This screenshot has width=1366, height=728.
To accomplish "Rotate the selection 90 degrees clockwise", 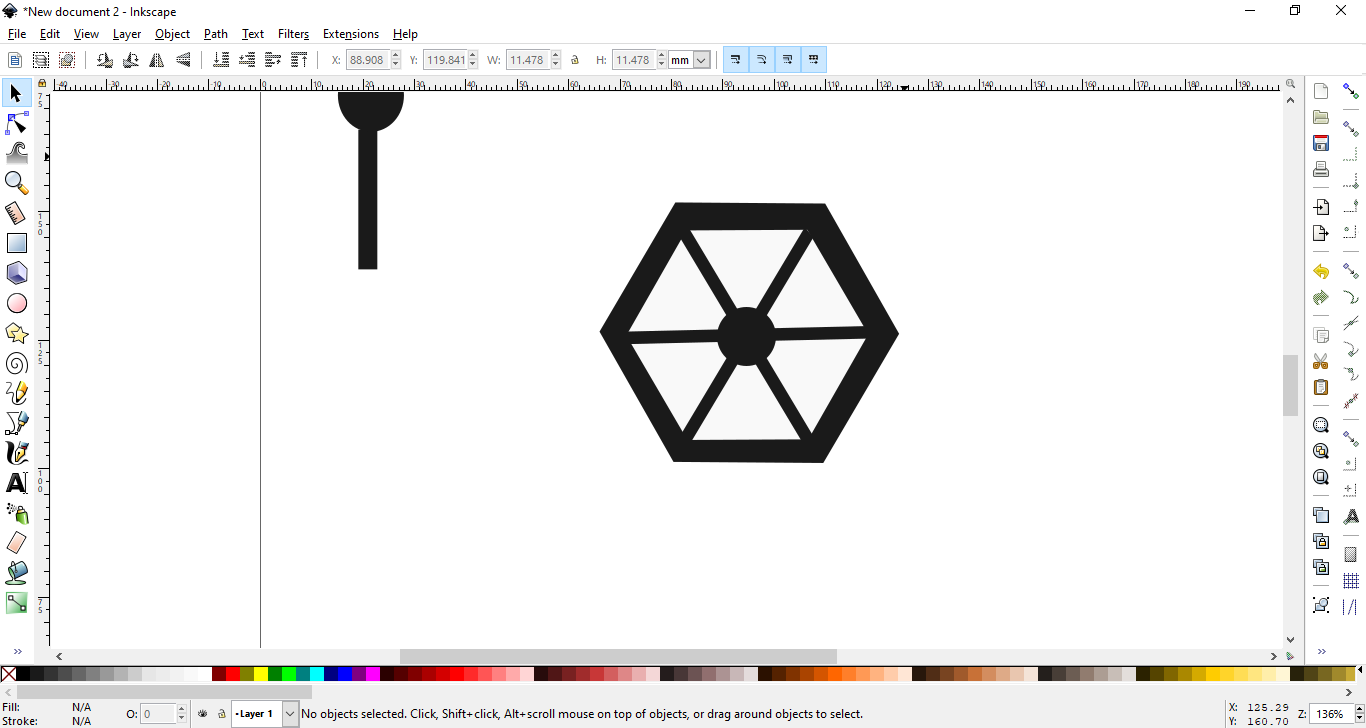I will [130, 59].
